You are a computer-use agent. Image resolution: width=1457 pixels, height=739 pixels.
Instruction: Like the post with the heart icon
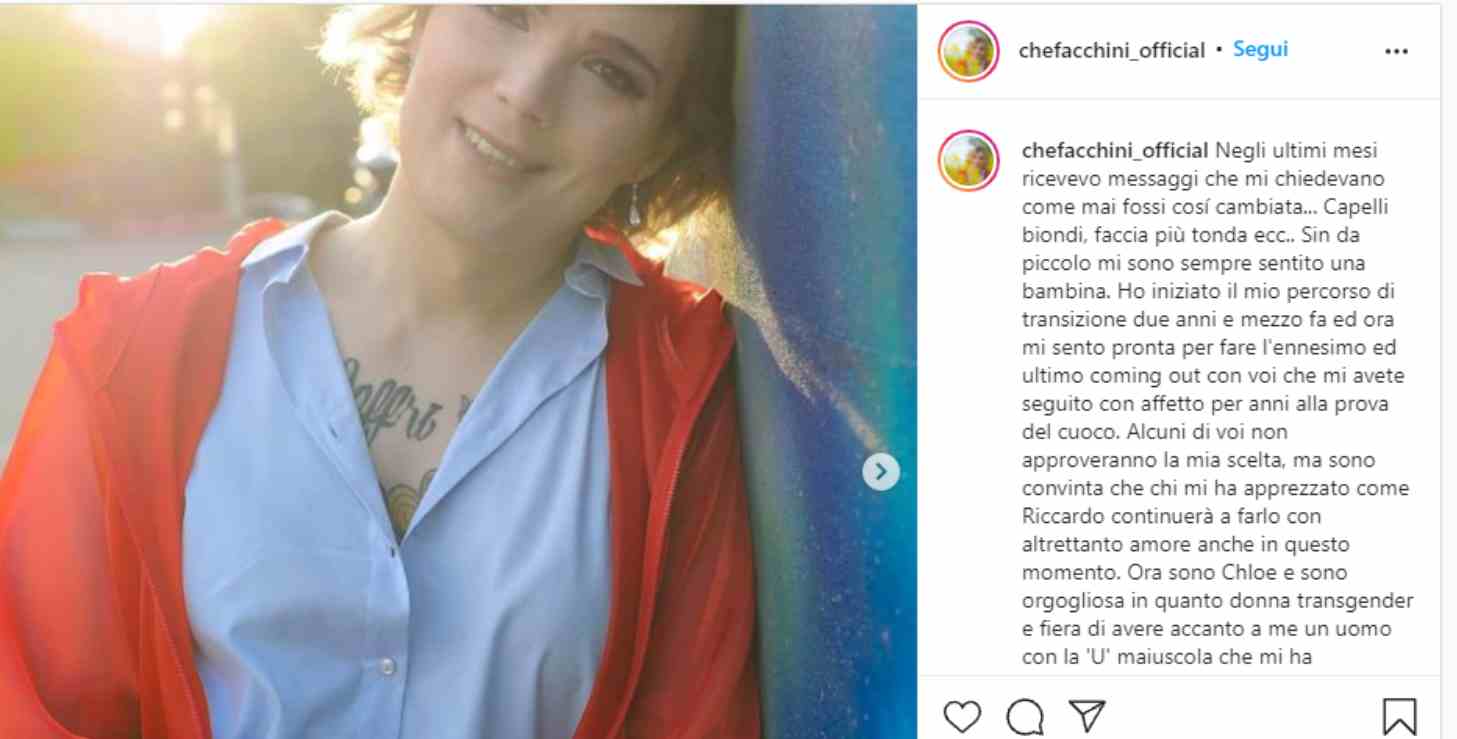pyautogui.click(x=962, y=716)
